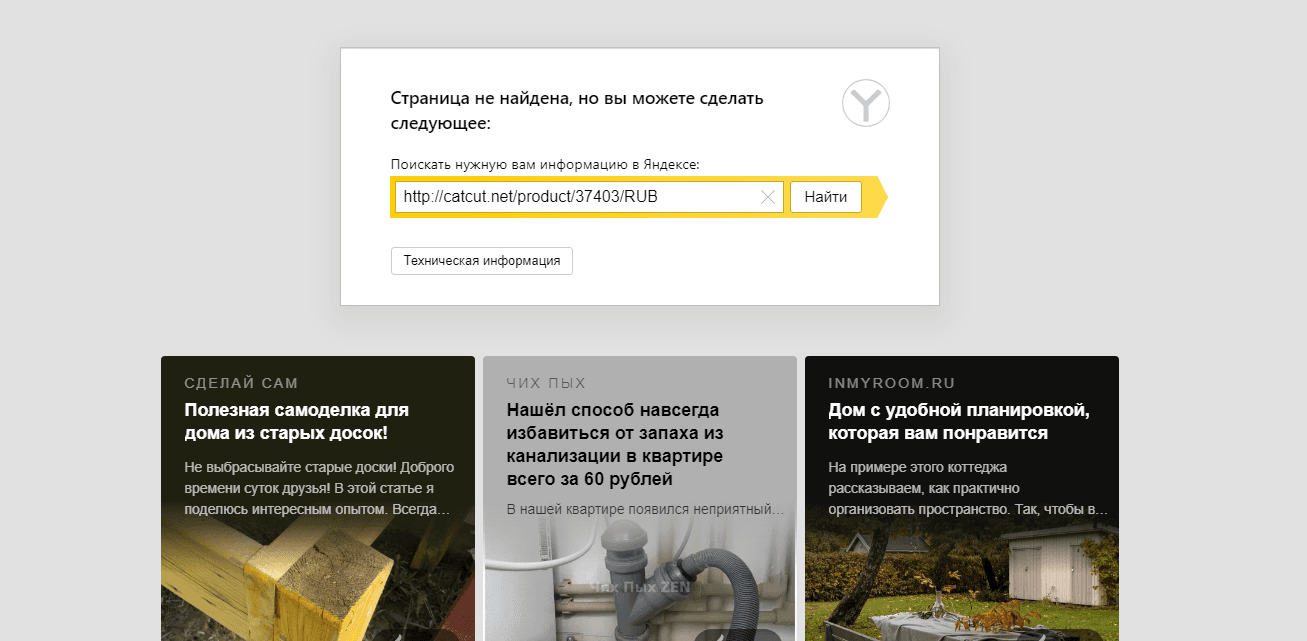Screen dimensions: 1307x641
Task: Click the 'Не выбрасывайте старые доски' description text
Action: pos(319,488)
